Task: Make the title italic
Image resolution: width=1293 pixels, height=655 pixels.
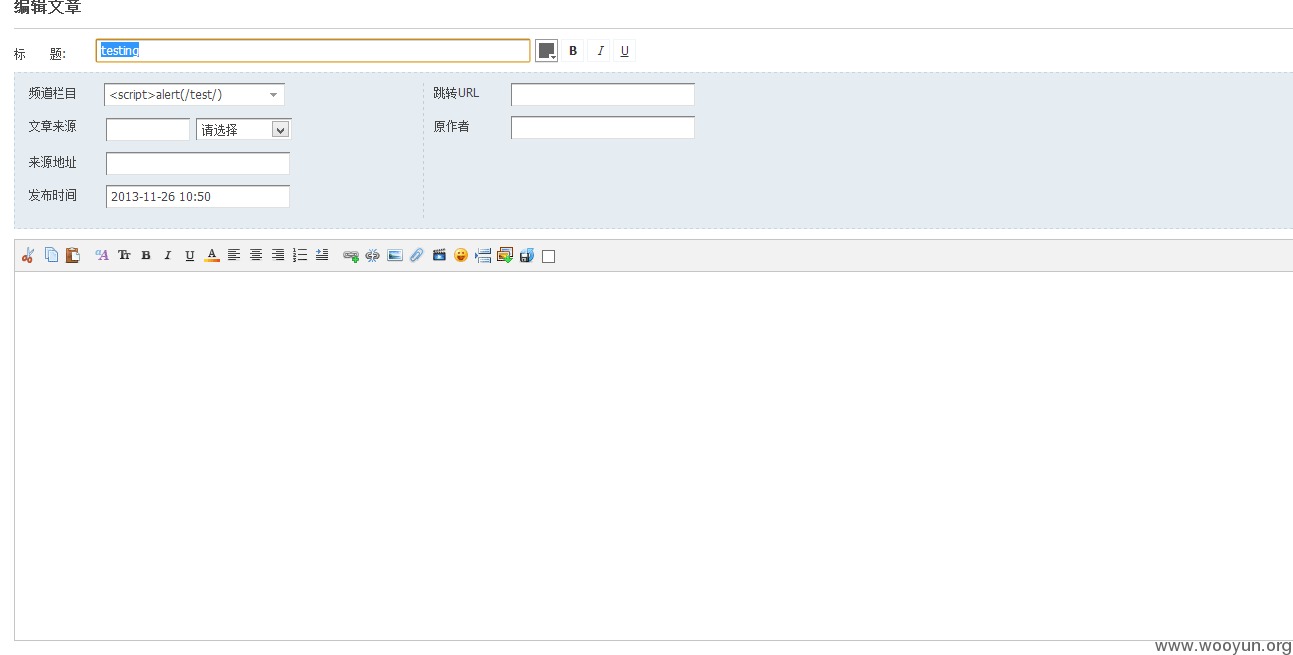Action: (599, 51)
